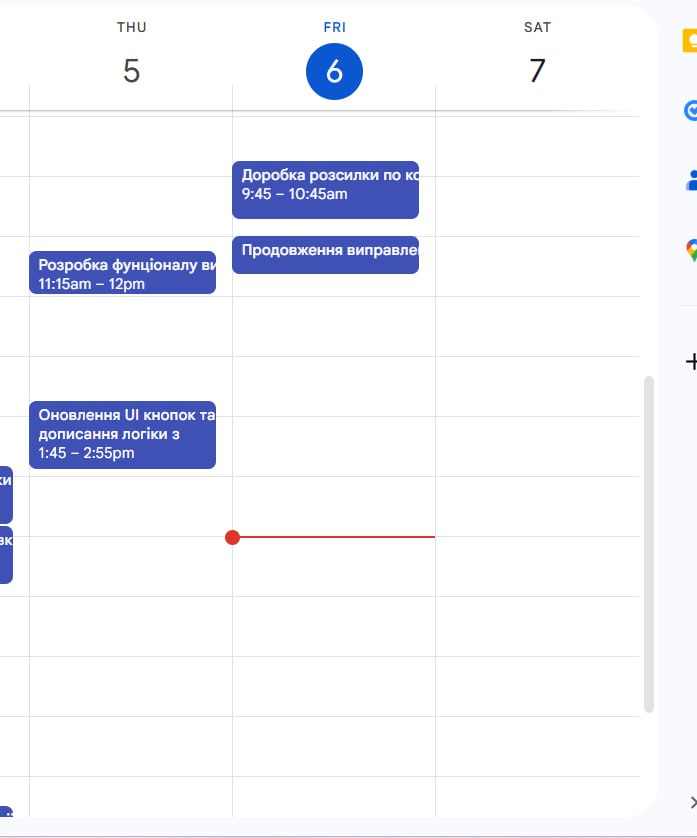Open Google Maps from the side panel
Image resolution: width=697 pixels, height=838 pixels.
click(x=690, y=250)
